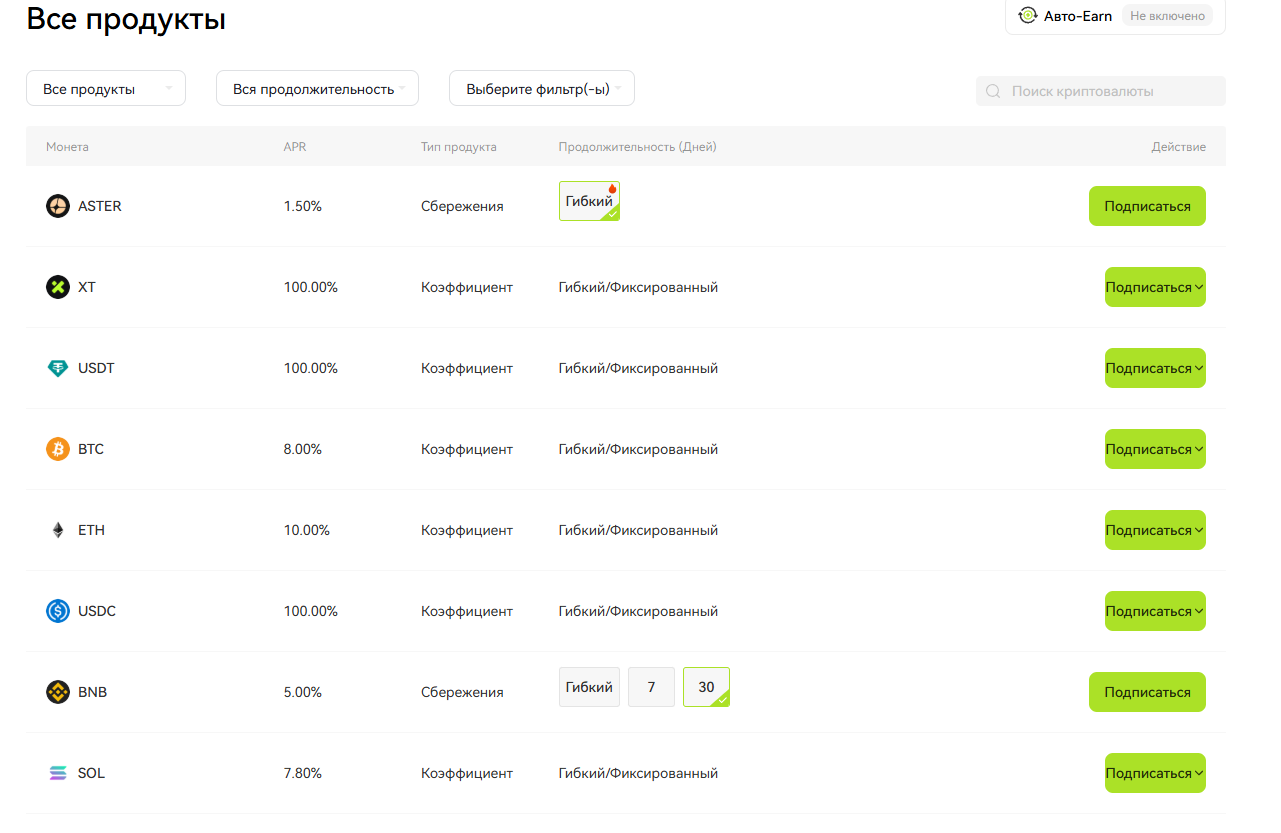Click the BNB coin icon
This screenshot has width=1281, height=833.
pos(58,692)
